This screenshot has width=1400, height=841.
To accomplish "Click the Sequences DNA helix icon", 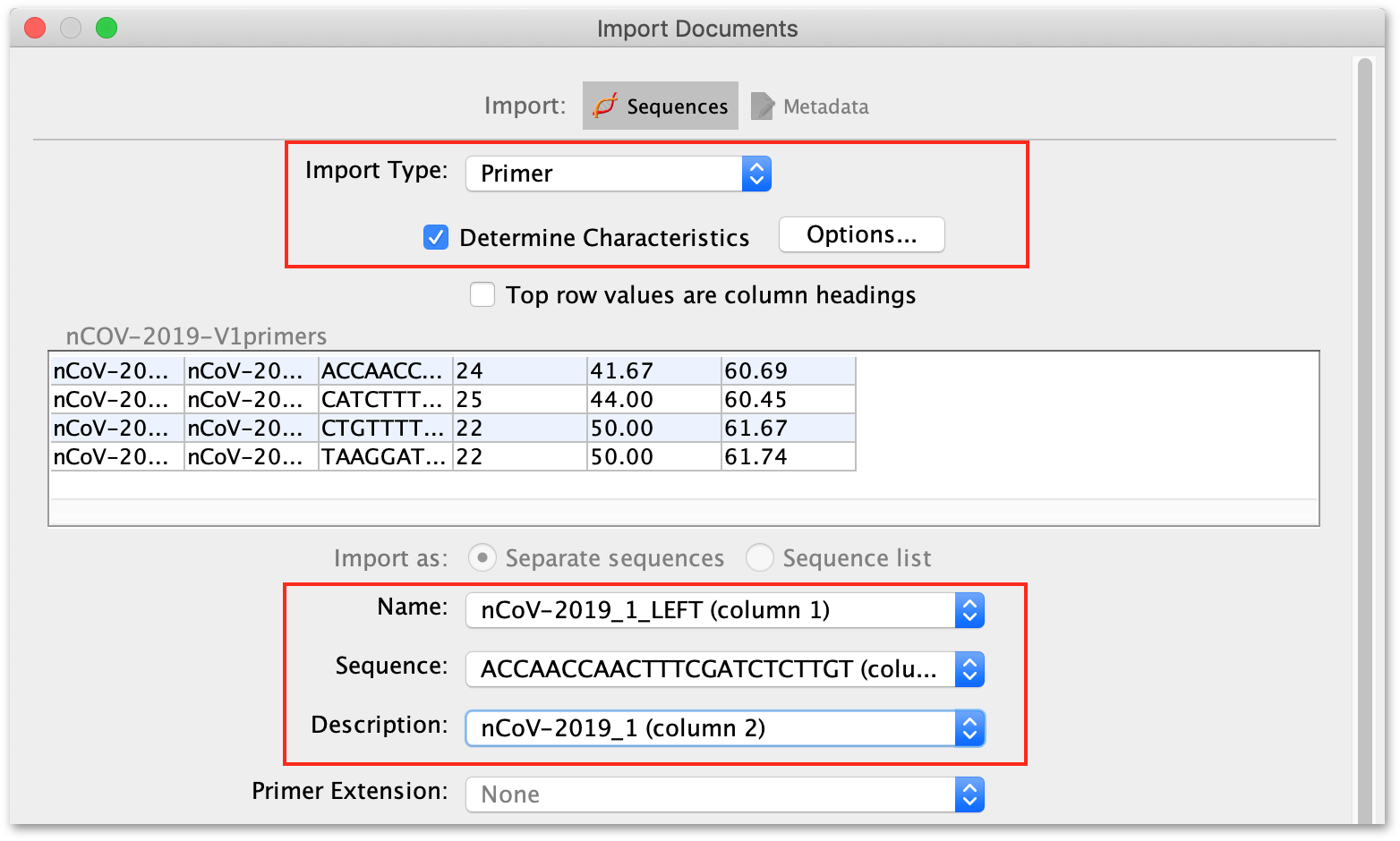I will (x=605, y=106).
